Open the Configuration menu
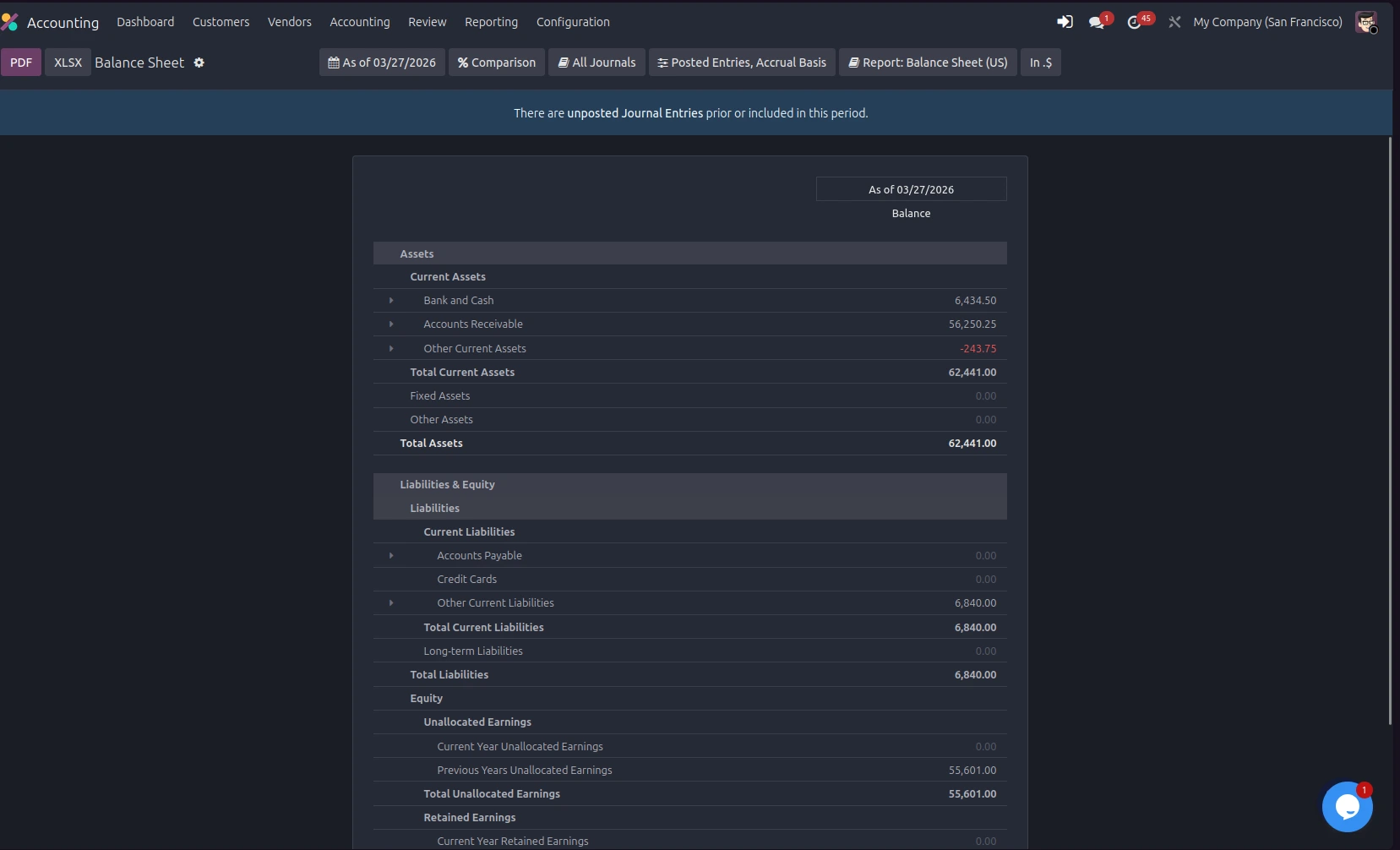 [573, 22]
